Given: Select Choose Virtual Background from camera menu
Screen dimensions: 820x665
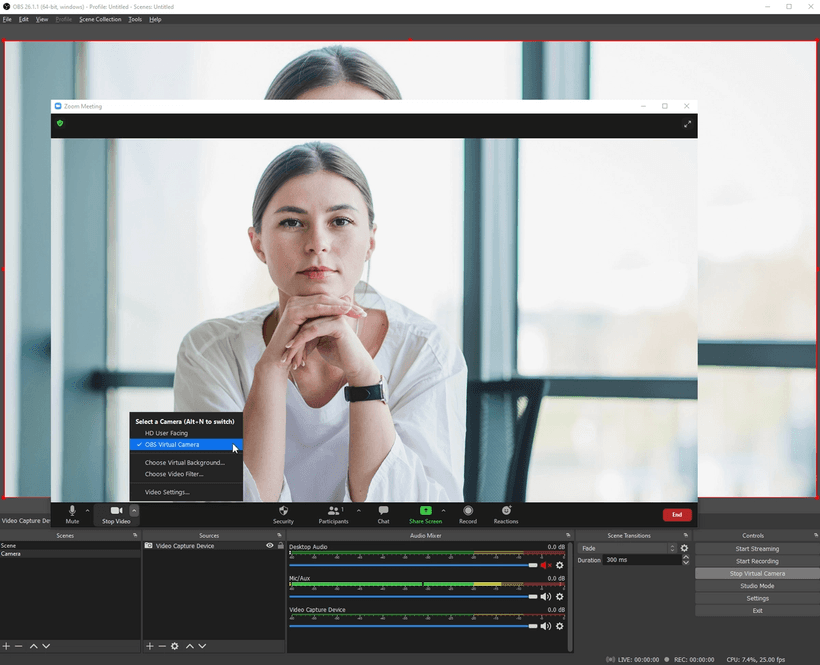Looking at the screenshot, I should [185, 462].
